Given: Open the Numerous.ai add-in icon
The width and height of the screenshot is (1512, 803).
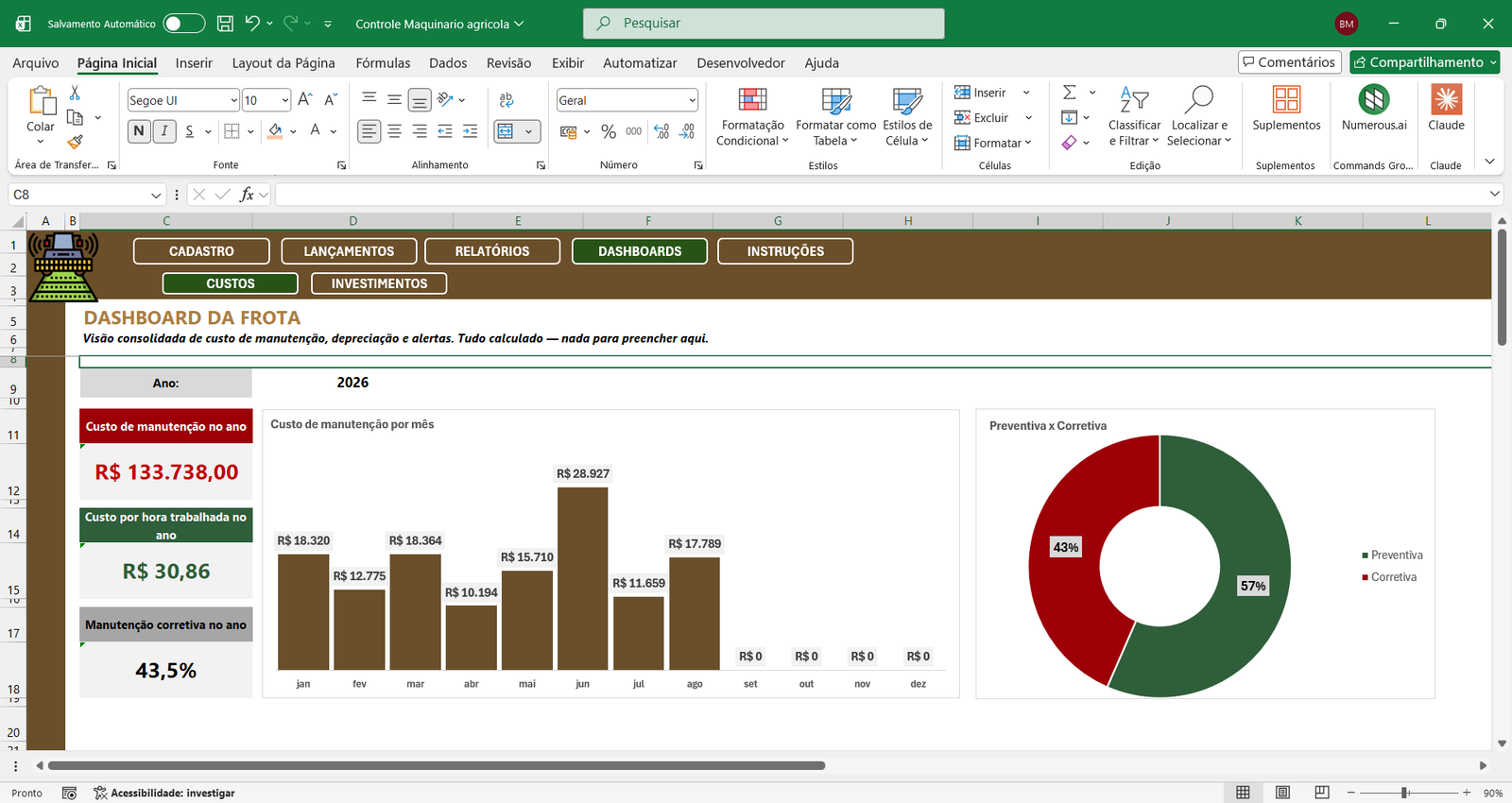Looking at the screenshot, I should [1374, 99].
